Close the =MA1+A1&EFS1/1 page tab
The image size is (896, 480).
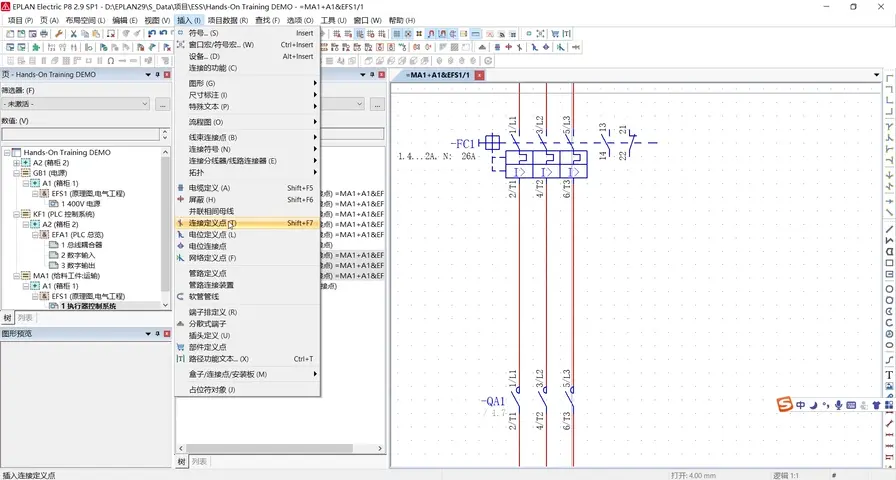479,75
